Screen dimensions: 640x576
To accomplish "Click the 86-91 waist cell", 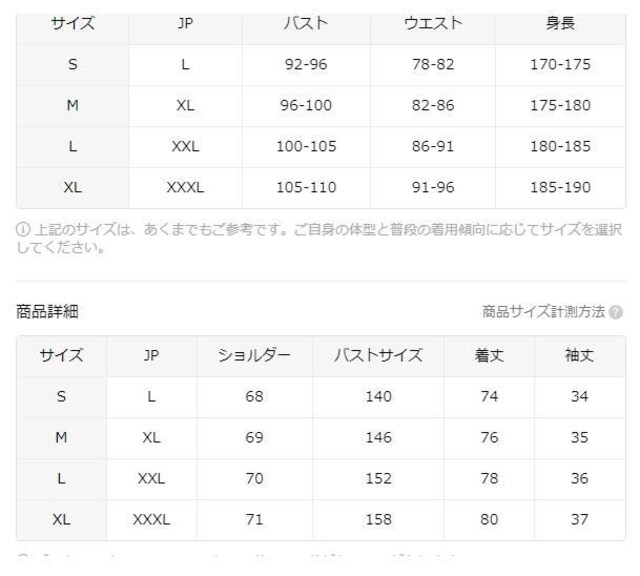I will (x=433, y=146).
